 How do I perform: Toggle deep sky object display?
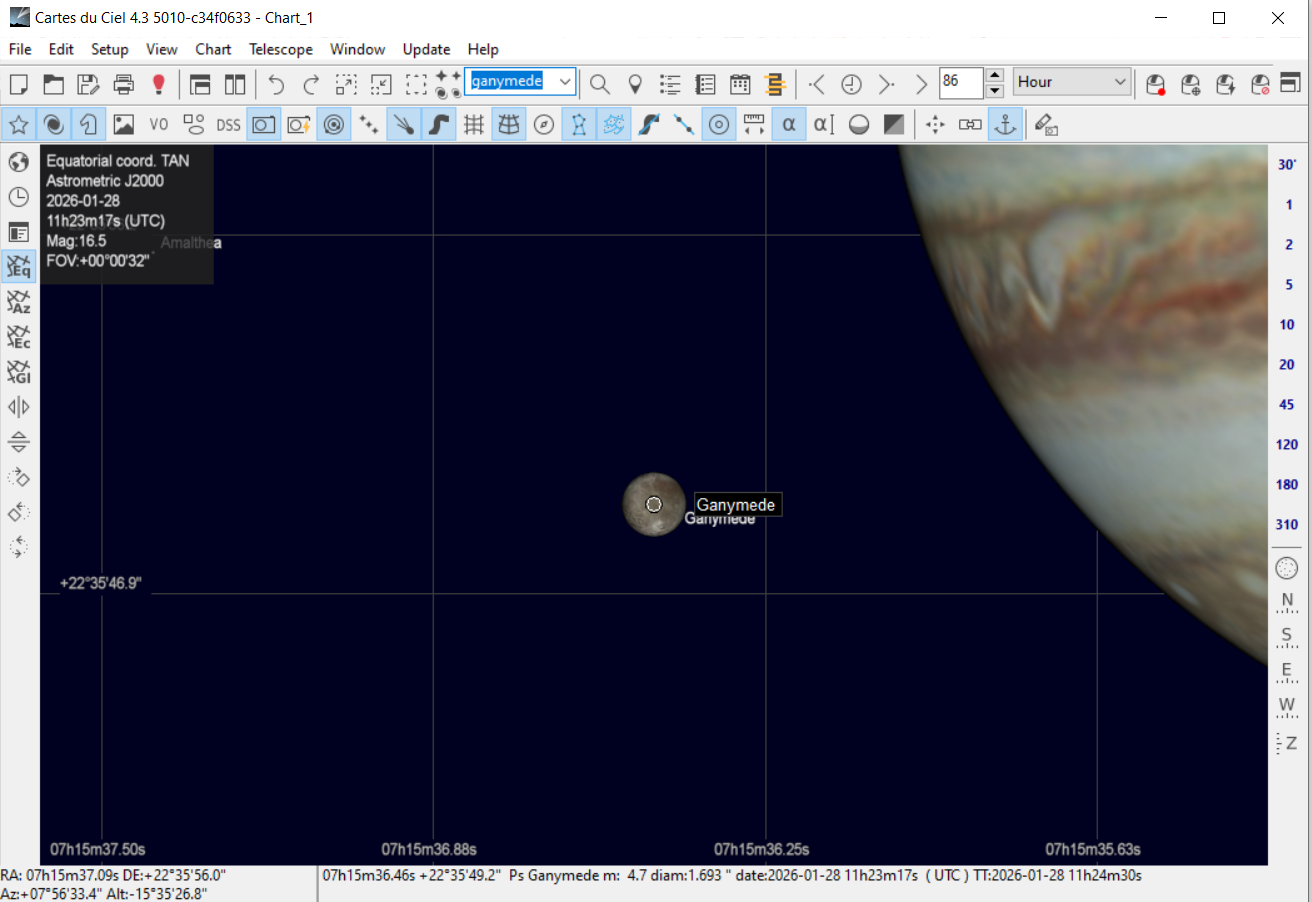tap(54, 124)
